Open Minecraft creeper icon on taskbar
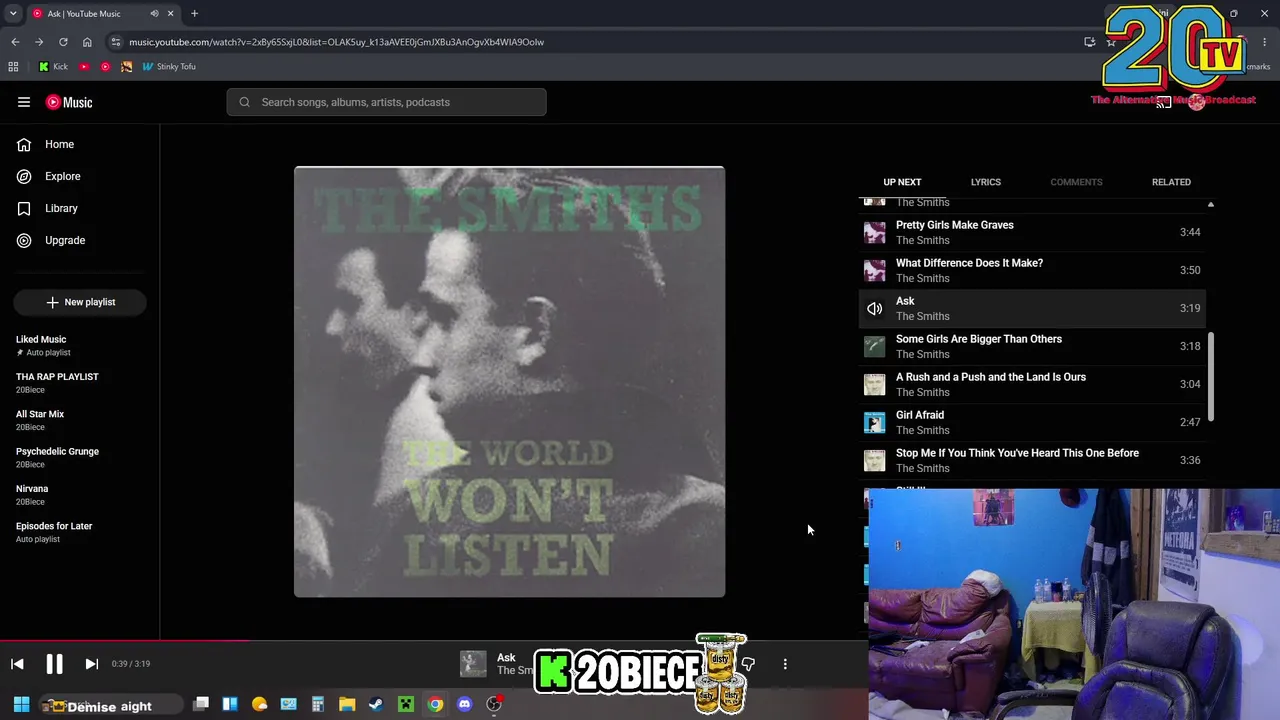Image resolution: width=1280 pixels, height=720 pixels. pos(406,704)
